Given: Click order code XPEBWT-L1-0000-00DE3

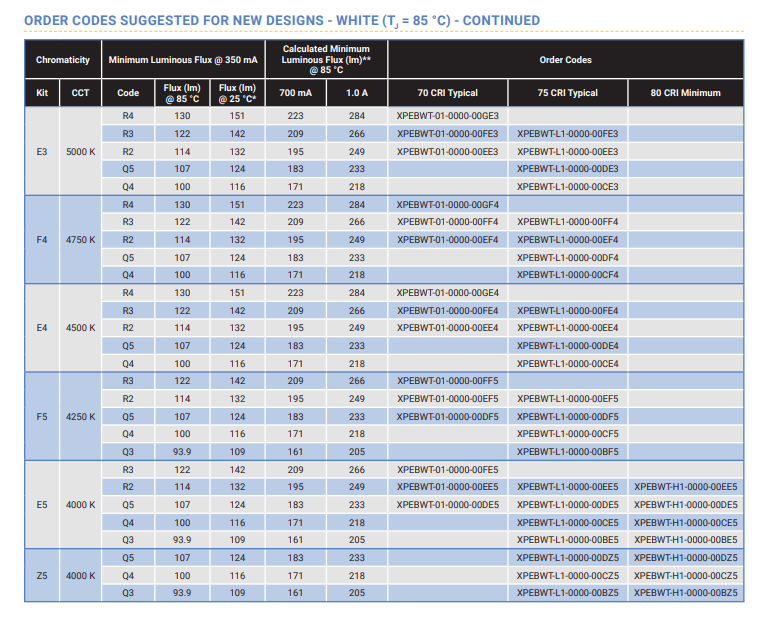Looking at the screenshot, I should tap(568, 169).
